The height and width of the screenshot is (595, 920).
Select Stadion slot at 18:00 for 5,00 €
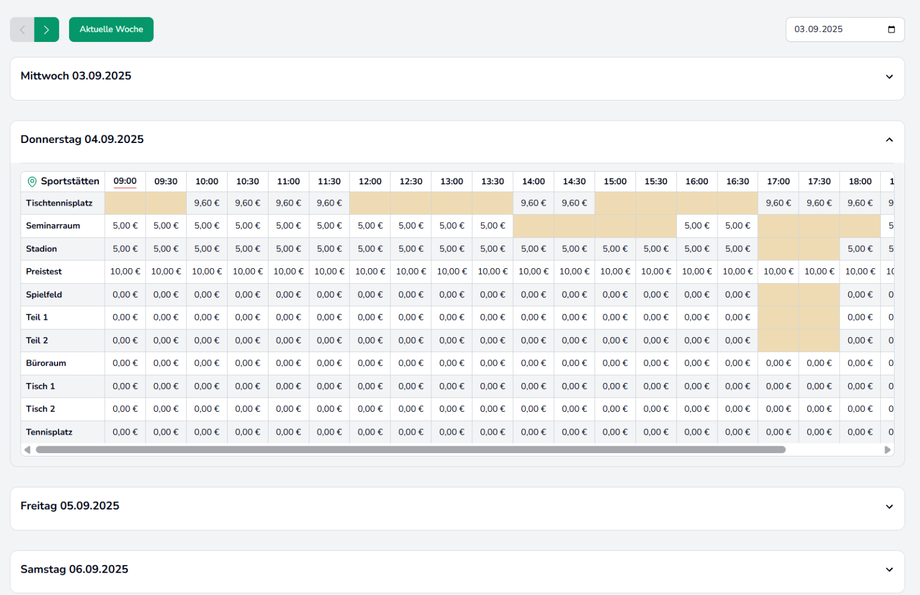(860, 249)
